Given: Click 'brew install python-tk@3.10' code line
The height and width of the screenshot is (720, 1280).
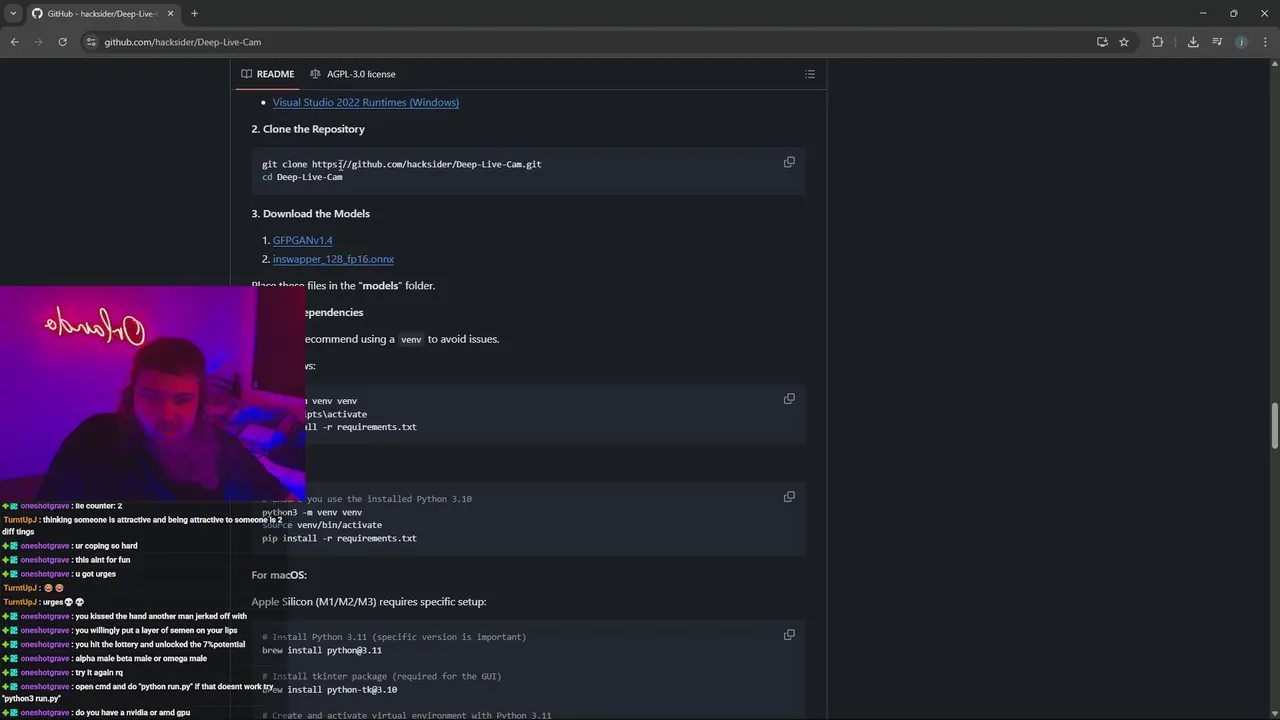Looking at the screenshot, I should tap(330, 689).
